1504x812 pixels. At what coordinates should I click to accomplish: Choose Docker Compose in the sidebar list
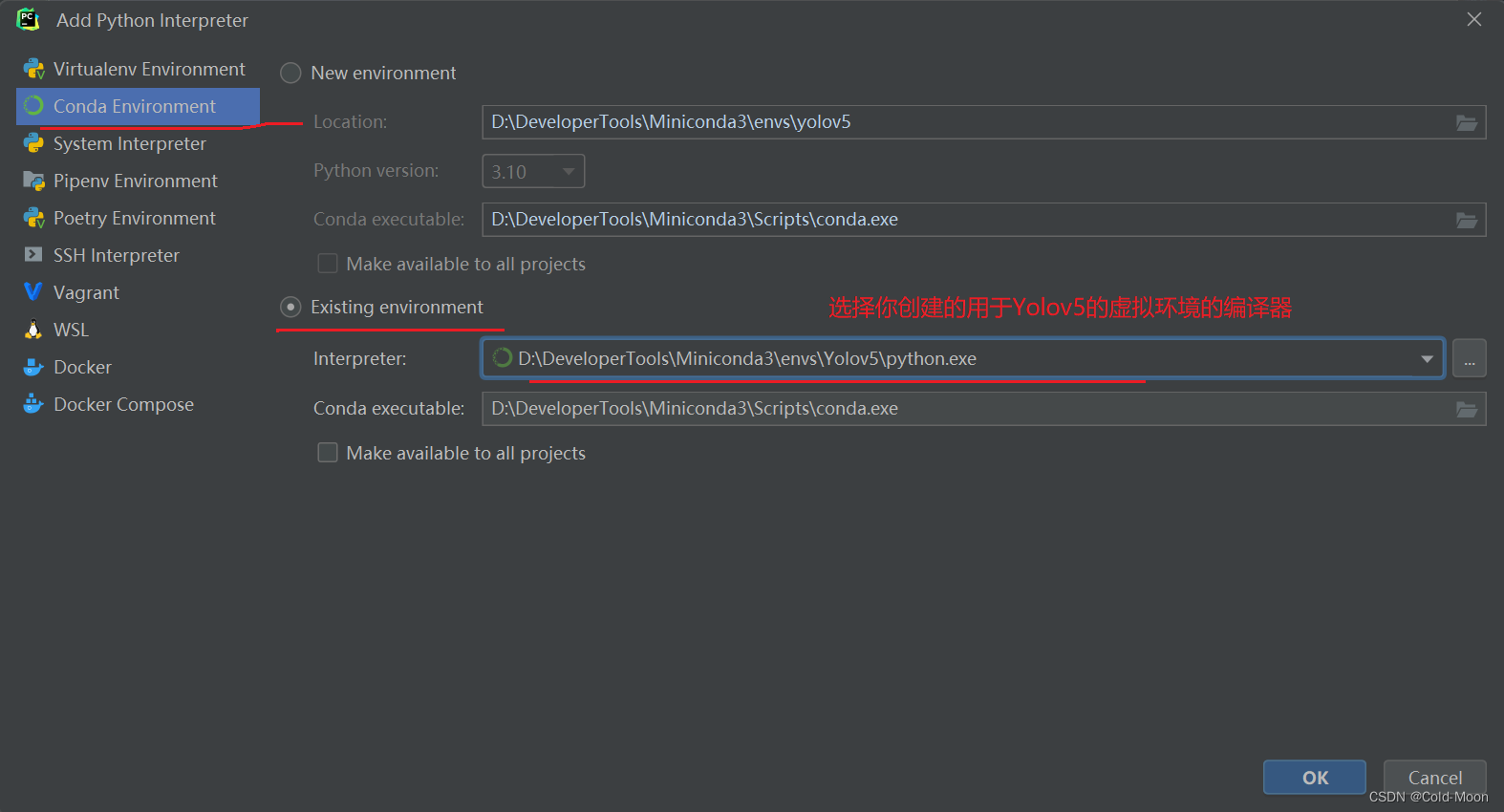pos(138,404)
